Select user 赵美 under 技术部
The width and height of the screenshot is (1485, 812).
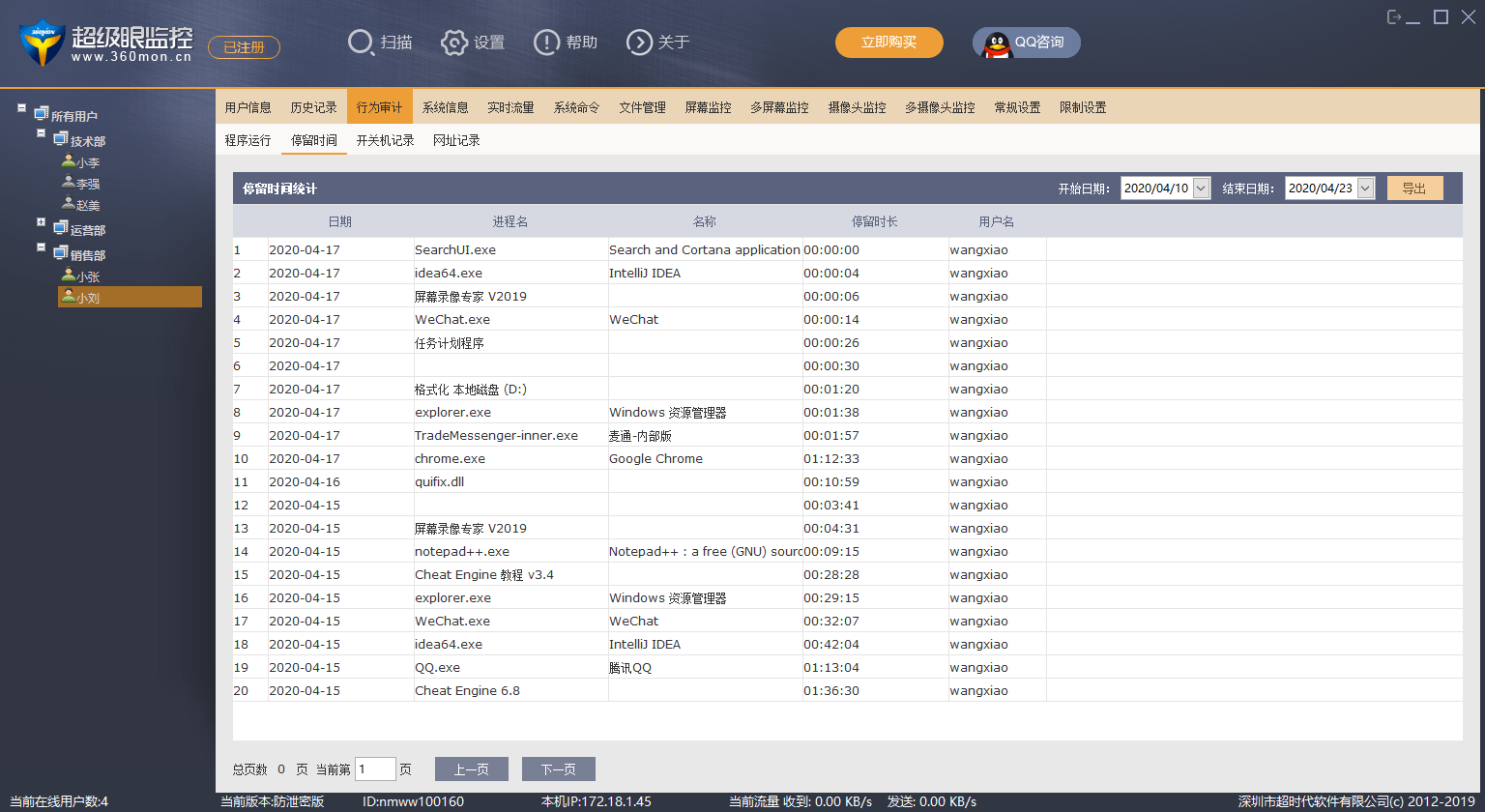[x=87, y=205]
